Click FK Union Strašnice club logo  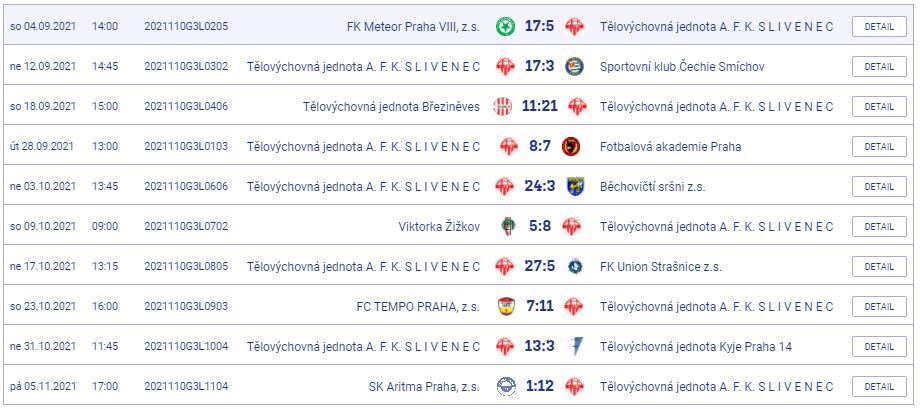575,266
